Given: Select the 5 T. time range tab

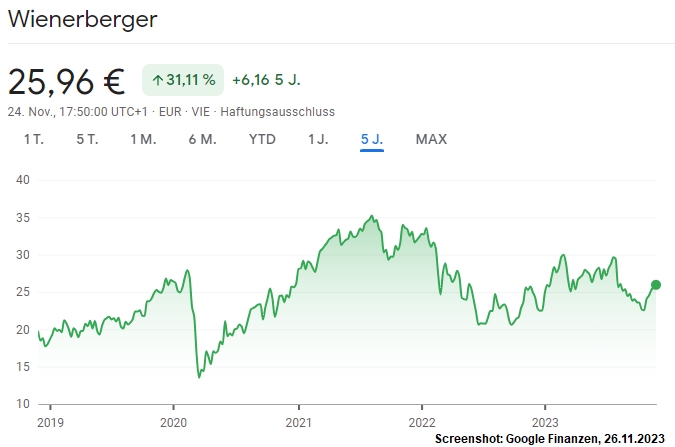Looking at the screenshot, I should pos(87,140).
